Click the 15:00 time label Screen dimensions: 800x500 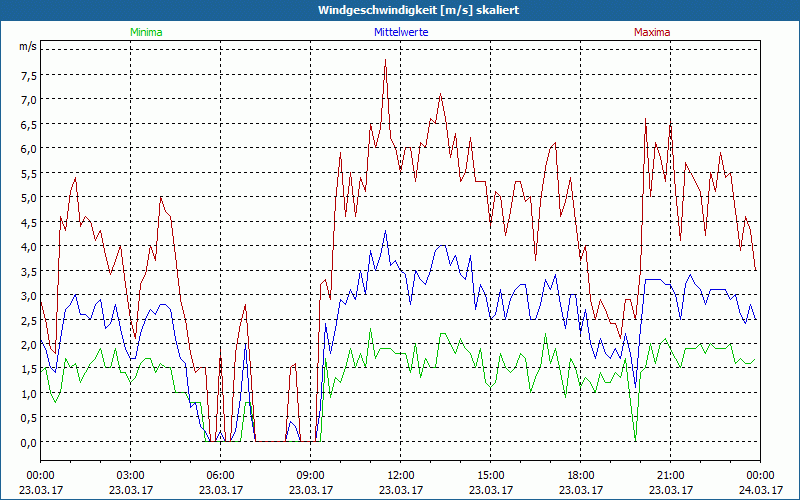click(491, 476)
